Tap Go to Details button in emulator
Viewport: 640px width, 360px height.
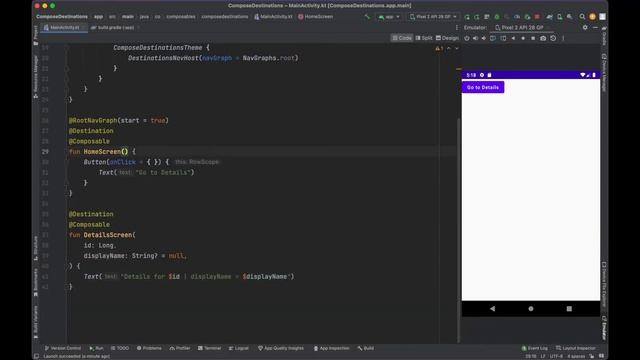[x=483, y=87]
